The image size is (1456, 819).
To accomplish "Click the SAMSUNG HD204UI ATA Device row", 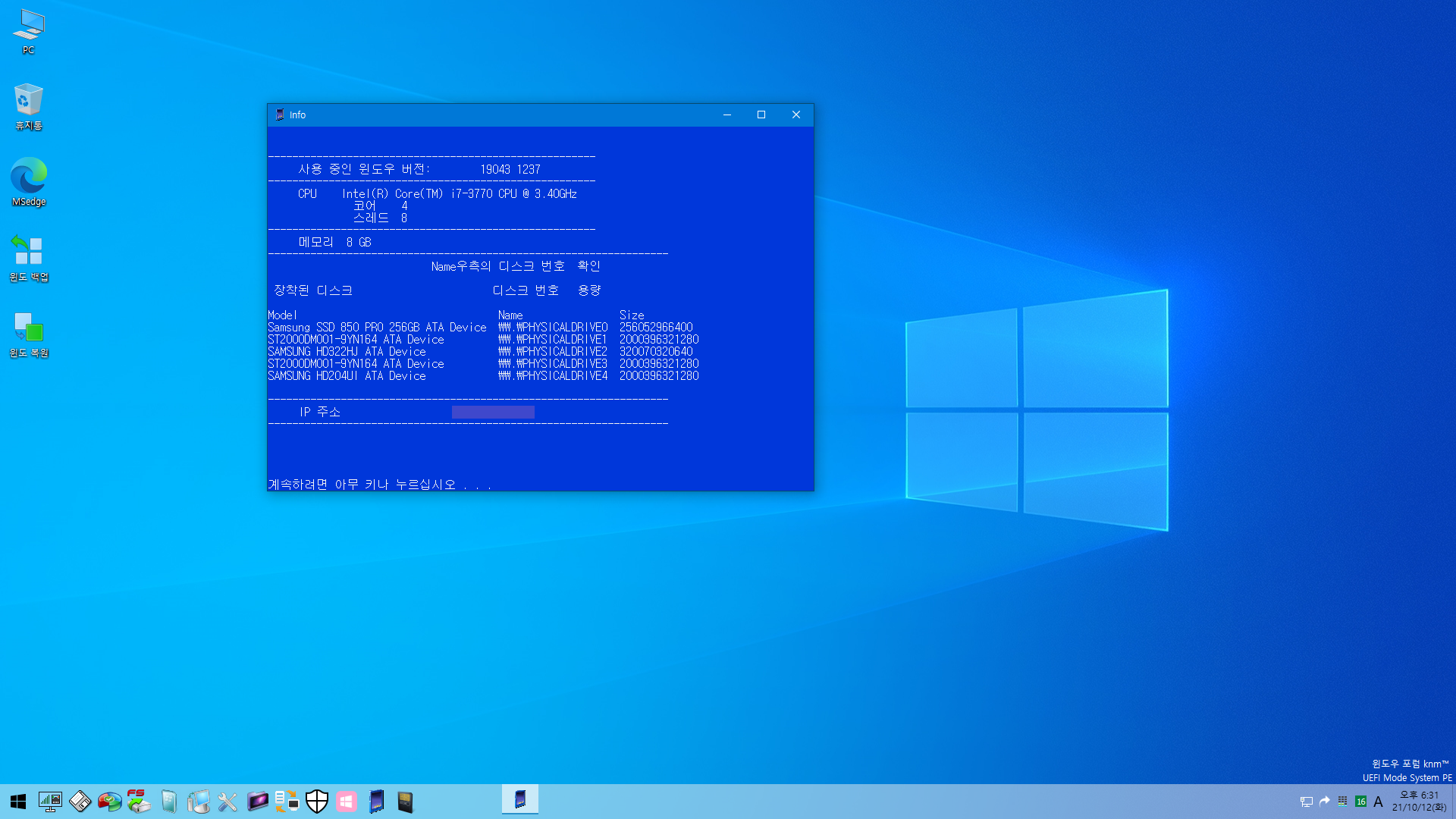I will pyautogui.click(x=483, y=376).
